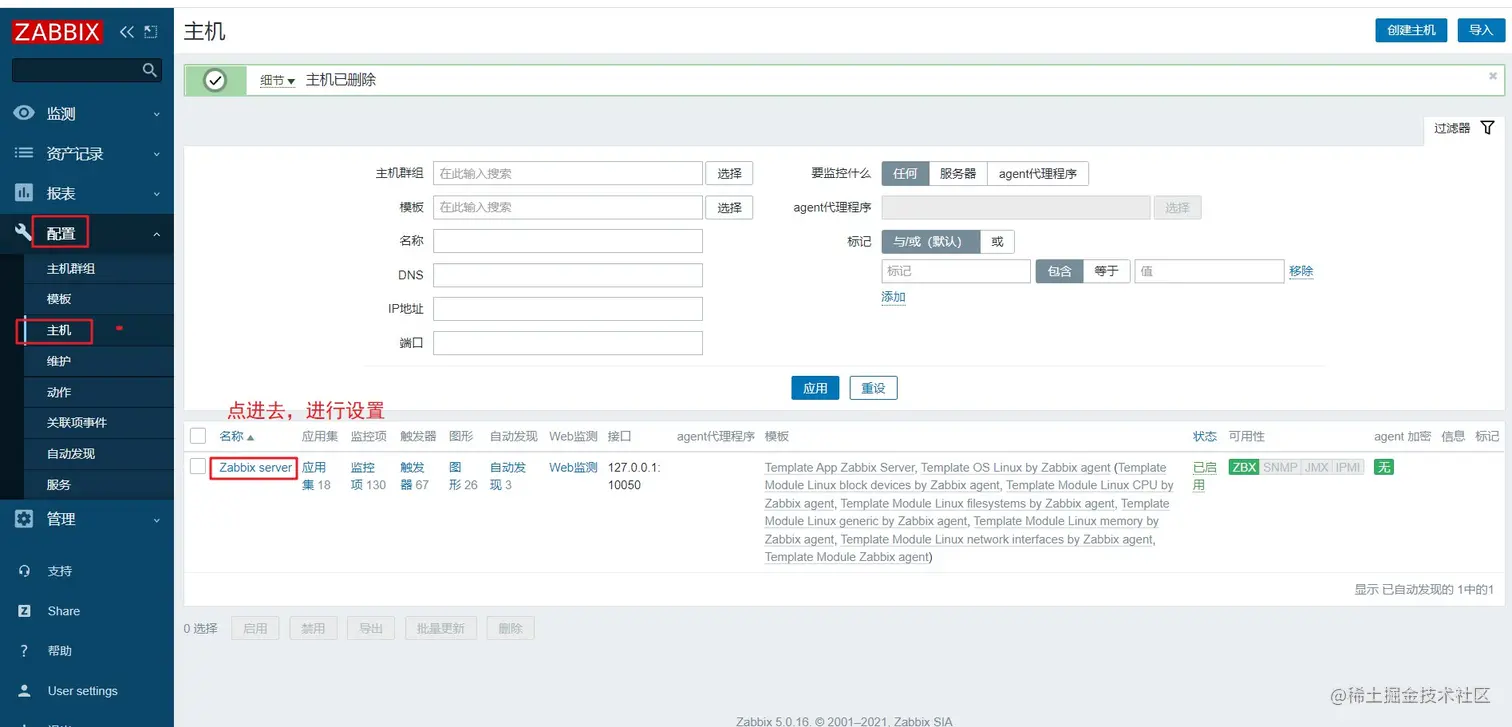Select 服务器 monitored-by option

pos(958,173)
